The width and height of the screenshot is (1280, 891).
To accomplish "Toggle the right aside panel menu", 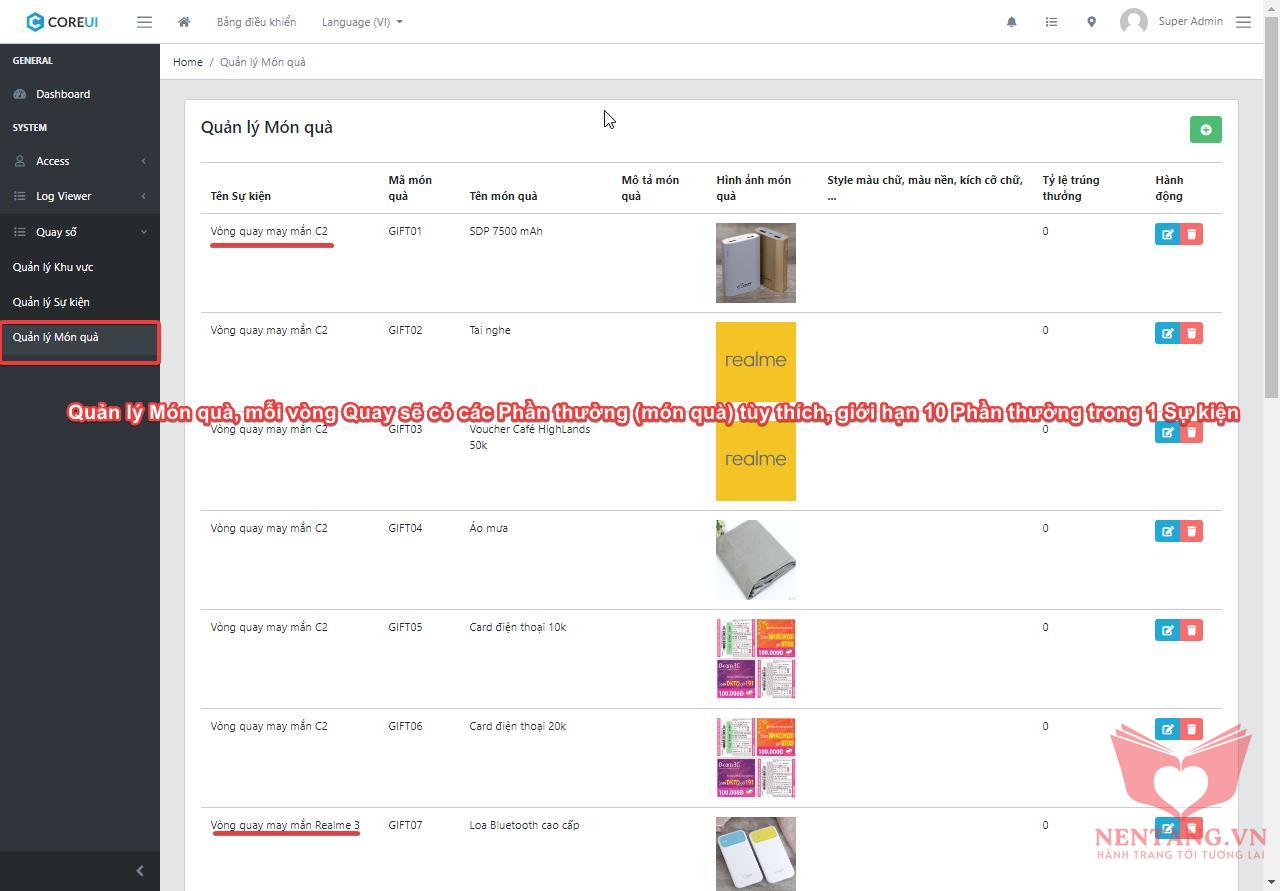I will (x=1243, y=22).
